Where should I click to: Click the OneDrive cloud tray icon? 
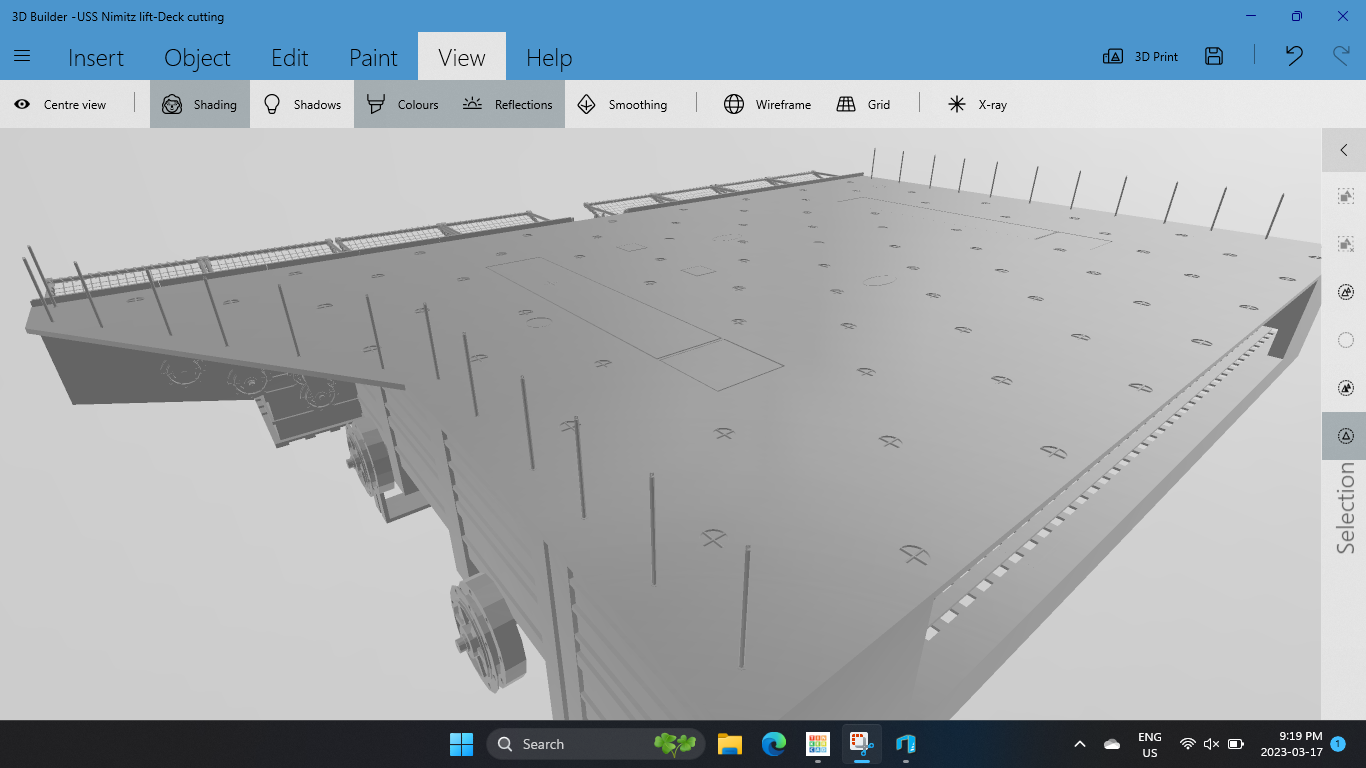tap(1112, 744)
